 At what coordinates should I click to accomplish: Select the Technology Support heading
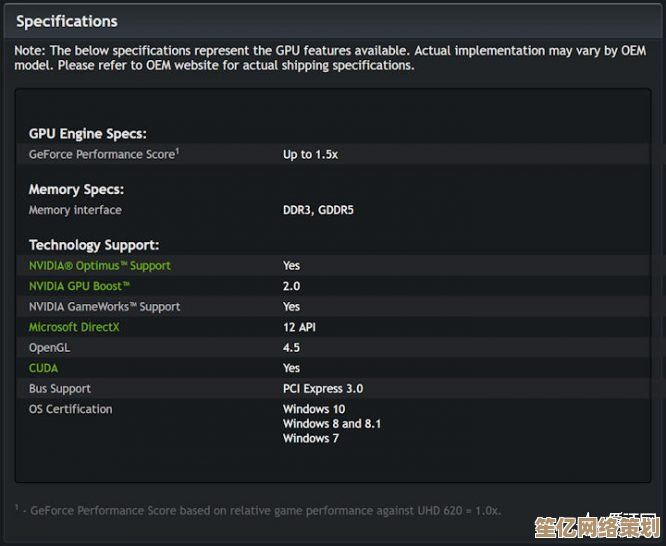[94, 245]
